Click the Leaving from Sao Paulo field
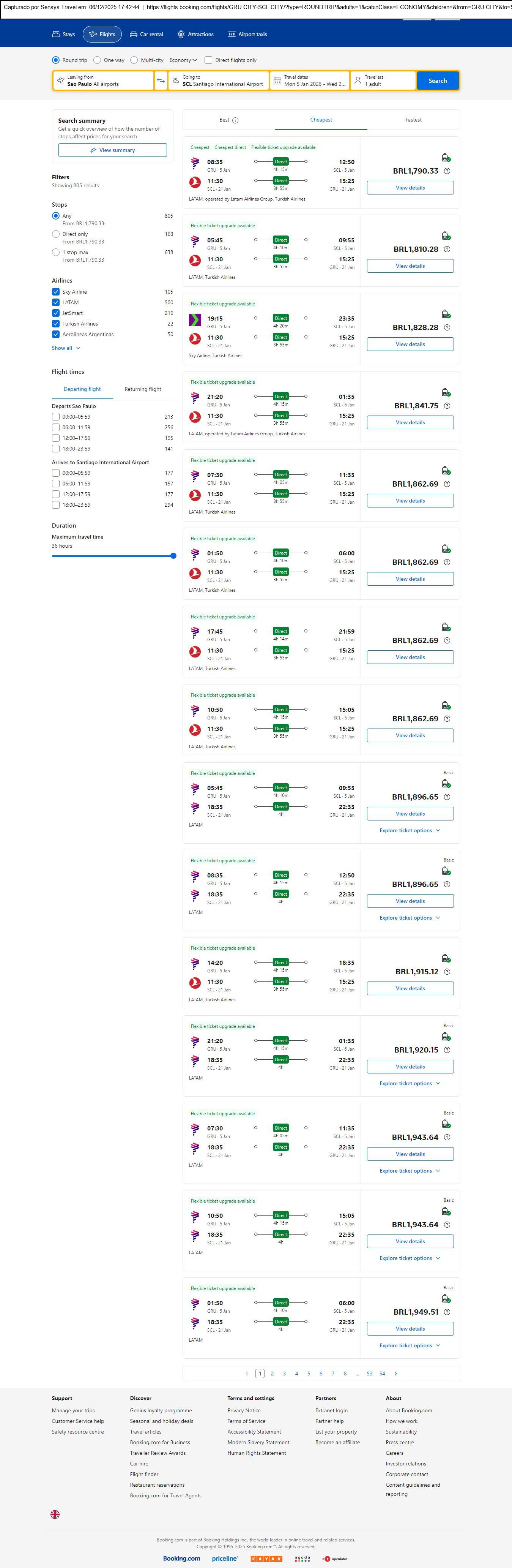This screenshot has height=1568, width=512. point(103,81)
